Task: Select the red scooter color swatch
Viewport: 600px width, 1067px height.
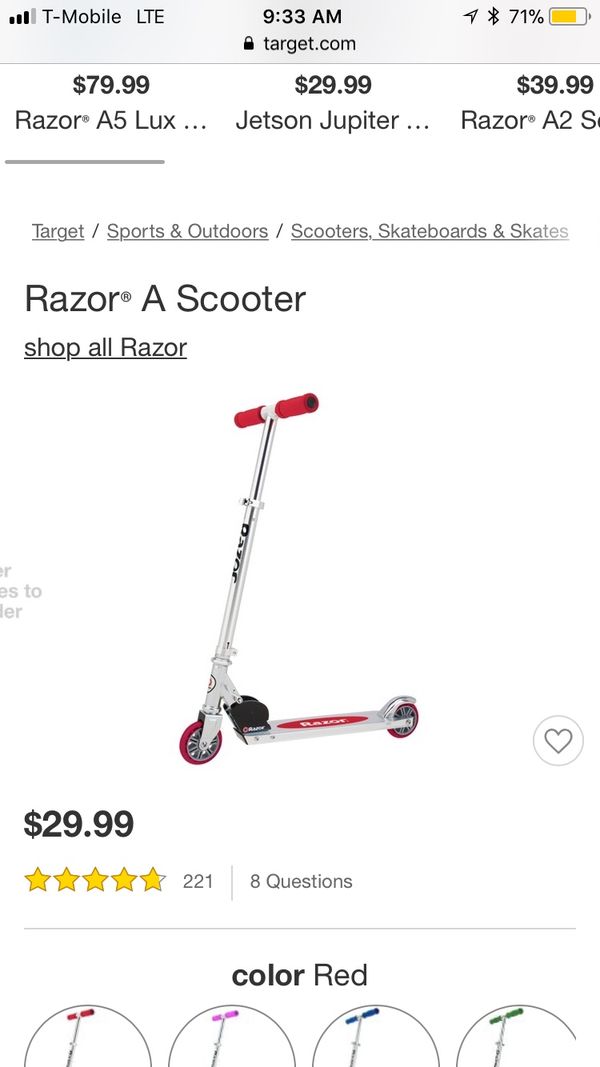Action: pyautogui.click(x=88, y=1036)
